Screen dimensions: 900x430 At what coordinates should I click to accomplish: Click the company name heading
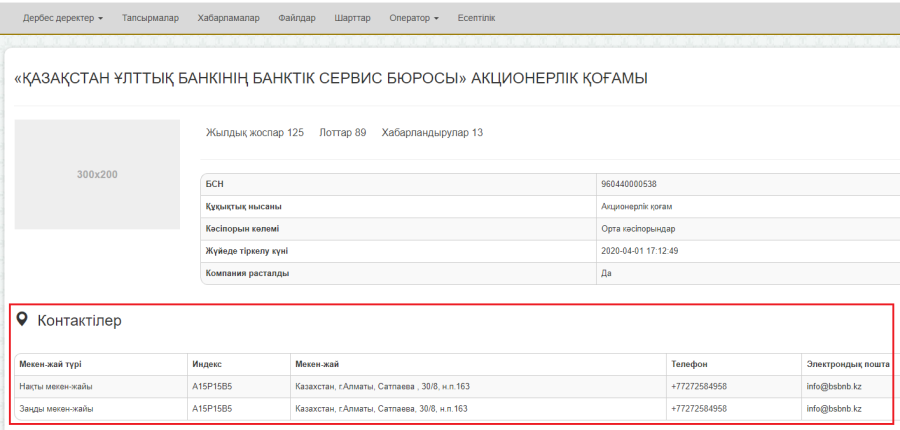point(330,78)
